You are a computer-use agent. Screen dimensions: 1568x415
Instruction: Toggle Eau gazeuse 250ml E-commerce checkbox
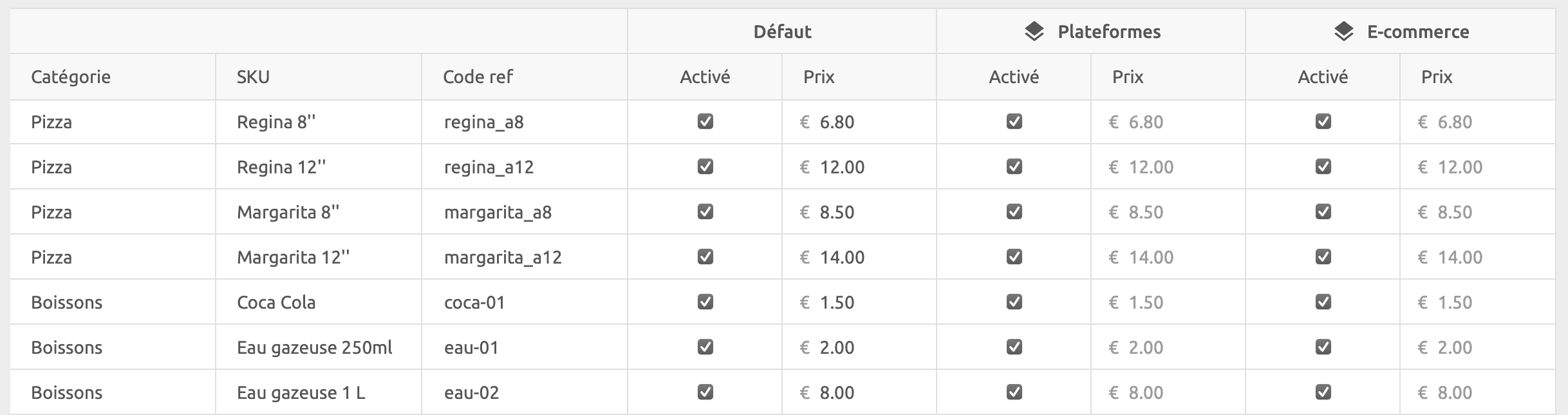pyautogui.click(x=1324, y=347)
